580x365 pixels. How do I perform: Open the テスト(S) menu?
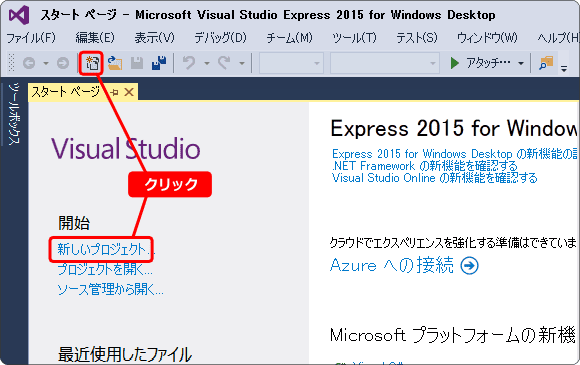(417, 37)
